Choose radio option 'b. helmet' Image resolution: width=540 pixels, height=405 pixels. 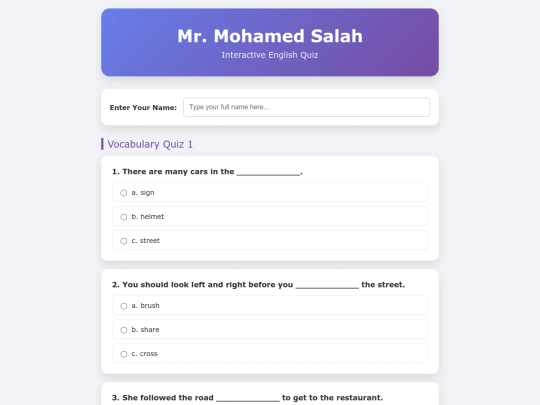click(x=124, y=217)
